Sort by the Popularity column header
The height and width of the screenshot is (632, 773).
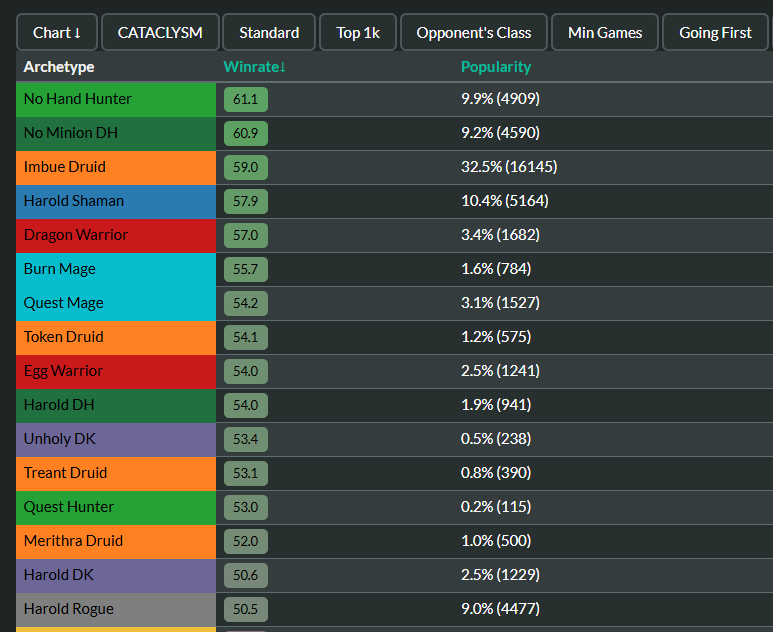(x=496, y=67)
